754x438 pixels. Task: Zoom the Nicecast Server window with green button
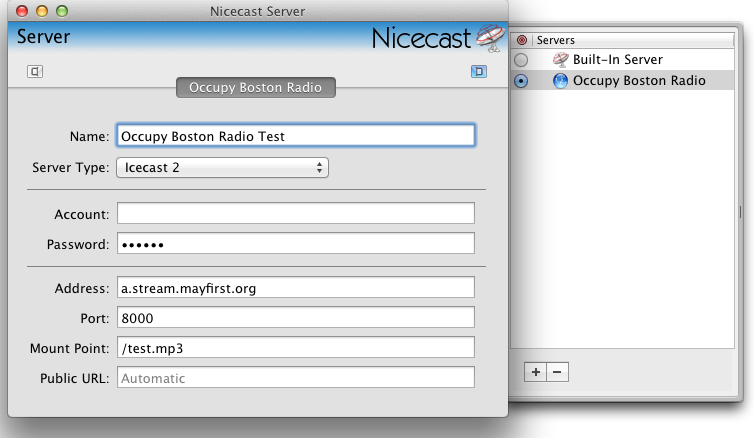point(62,11)
